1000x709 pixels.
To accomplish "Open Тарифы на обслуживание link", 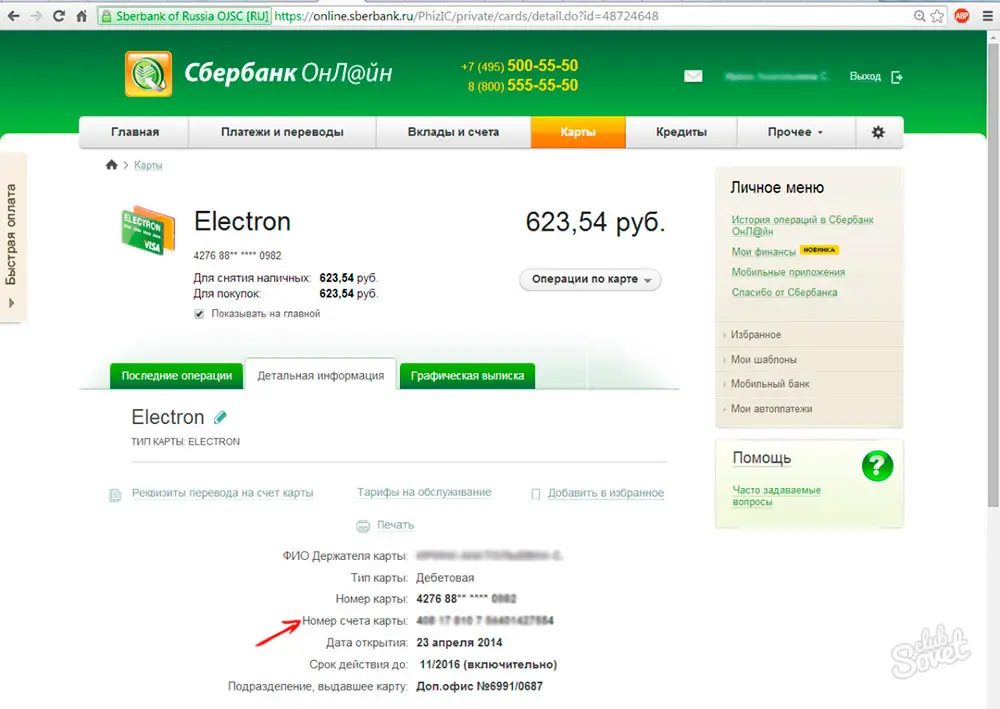I will click(424, 492).
